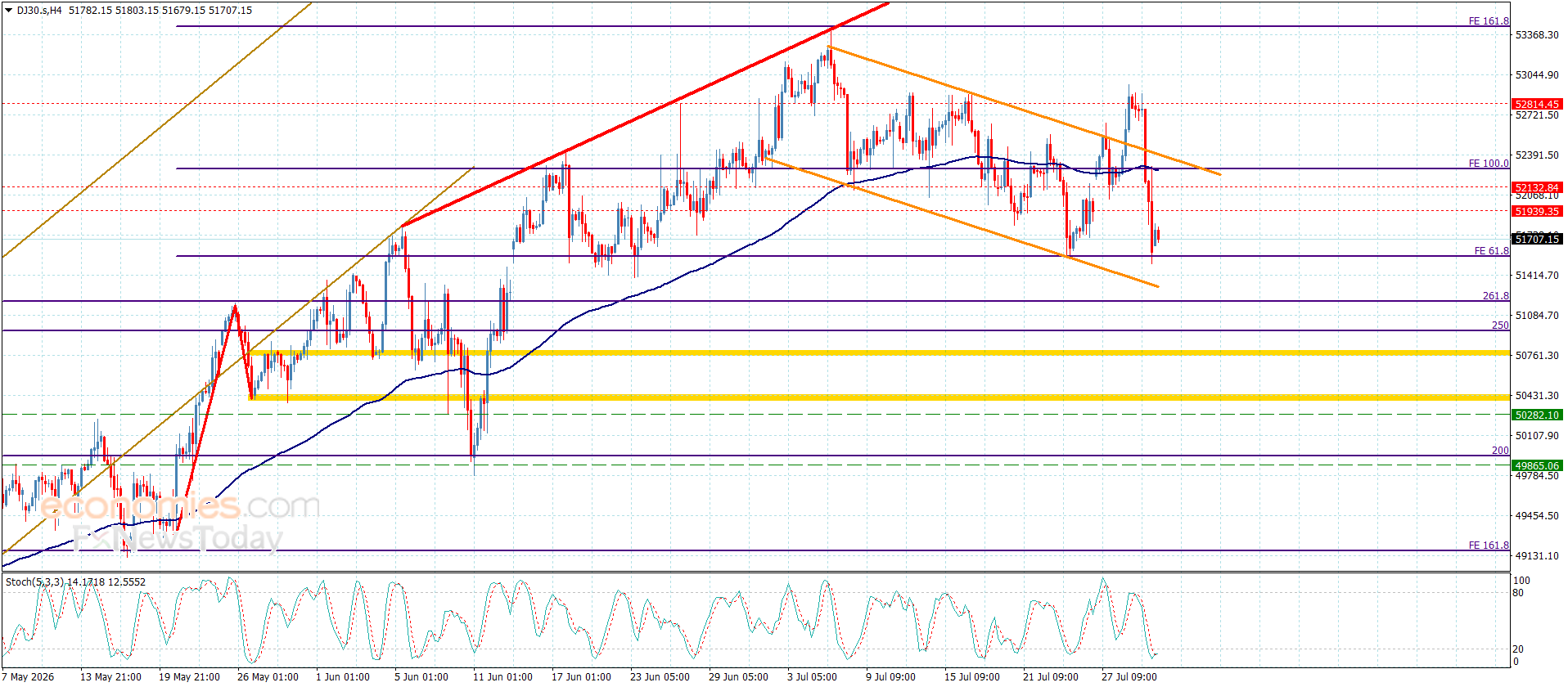
Task: Select the red 52814.45 price level label
Action: pos(1537,105)
